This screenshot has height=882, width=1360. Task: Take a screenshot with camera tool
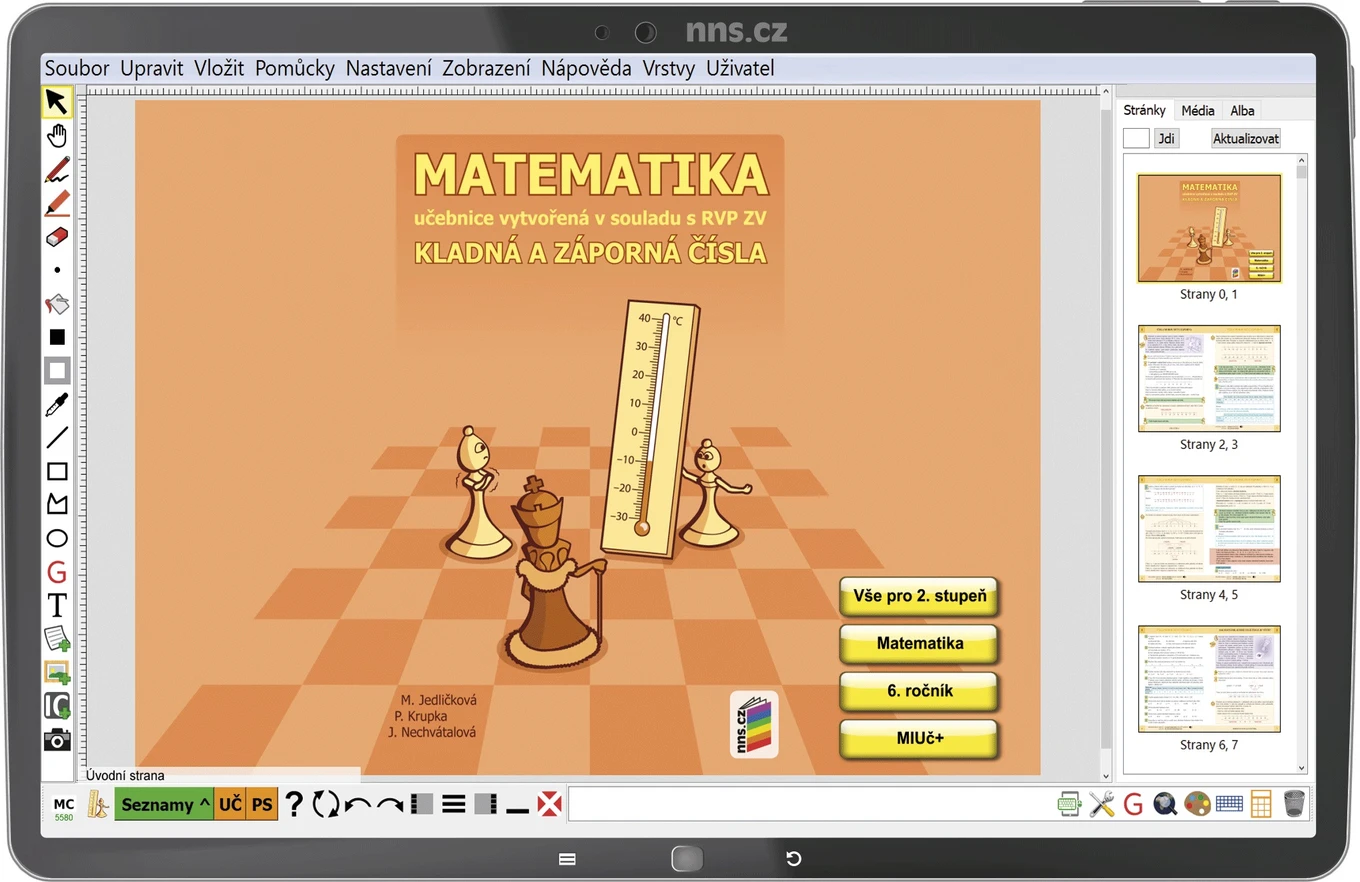pyautogui.click(x=57, y=739)
